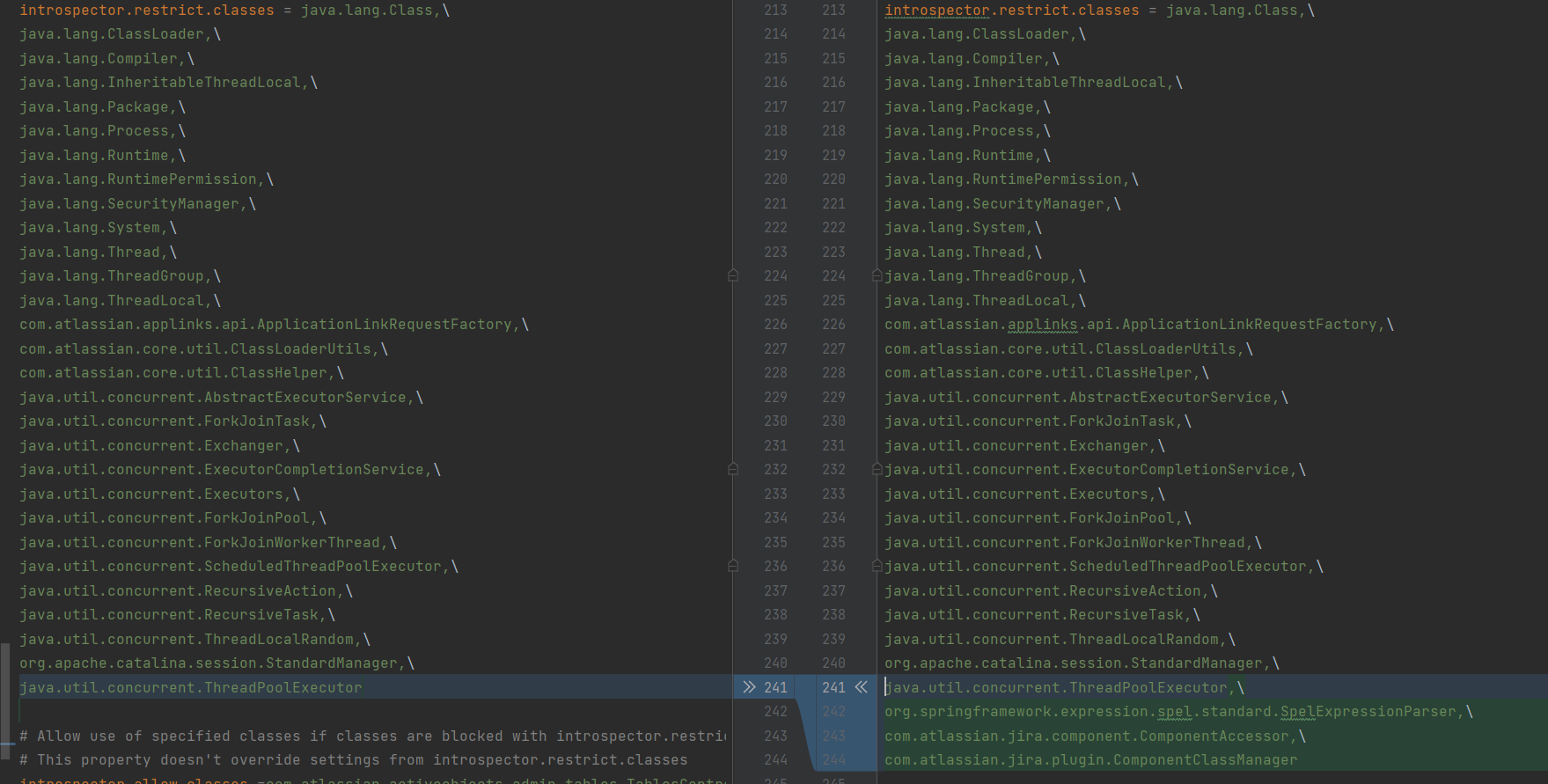This screenshot has height=784, width=1548.
Task: Click java.lang.Process line in left pane
Action: [x=102, y=131]
